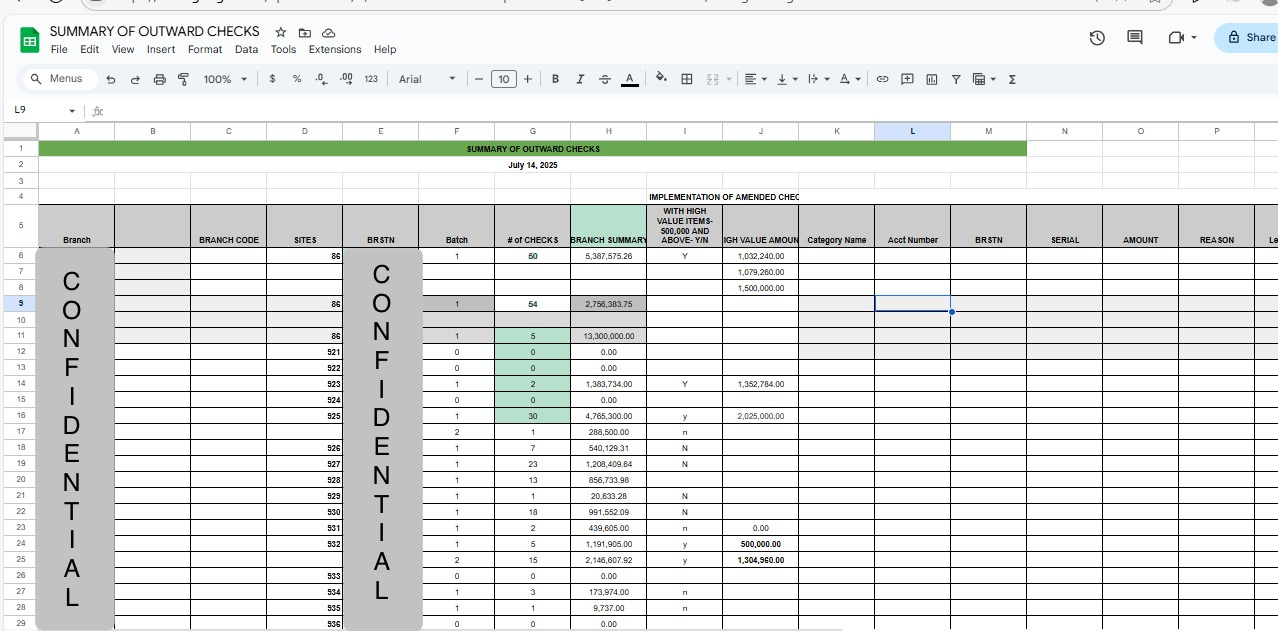
Task: Open the Format menu
Action: pyautogui.click(x=205, y=49)
